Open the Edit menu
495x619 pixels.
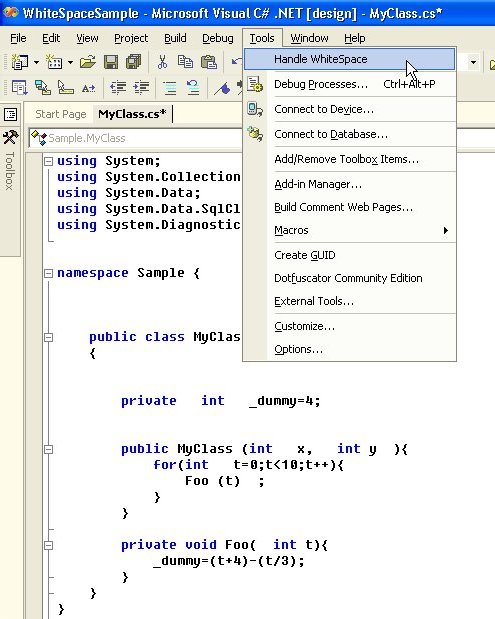pyautogui.click(x=51, y=38)
